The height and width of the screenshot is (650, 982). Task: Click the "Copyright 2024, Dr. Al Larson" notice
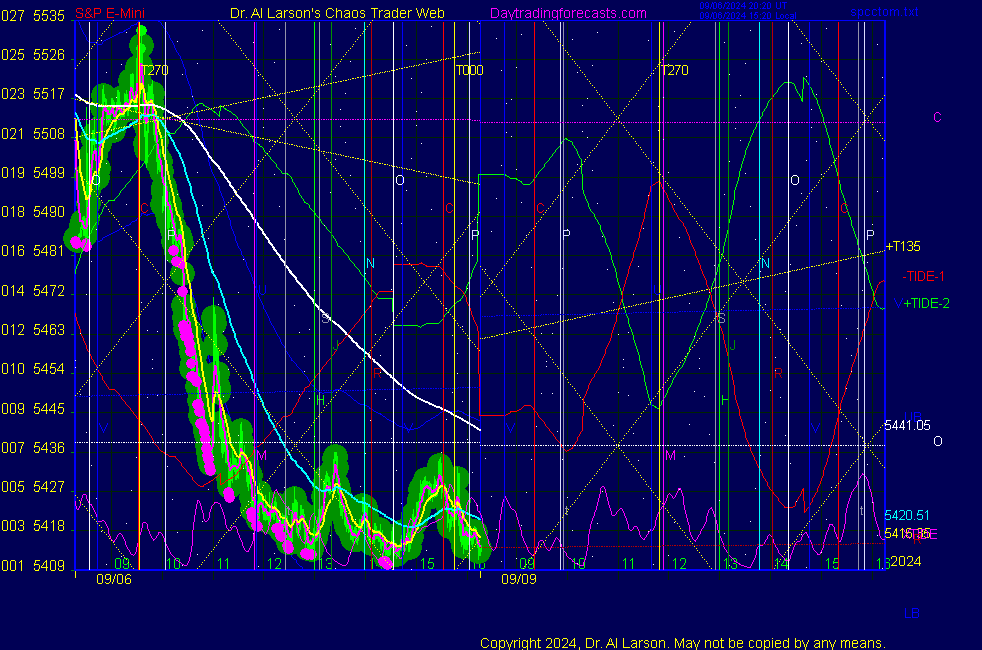[x=683, y=643]
